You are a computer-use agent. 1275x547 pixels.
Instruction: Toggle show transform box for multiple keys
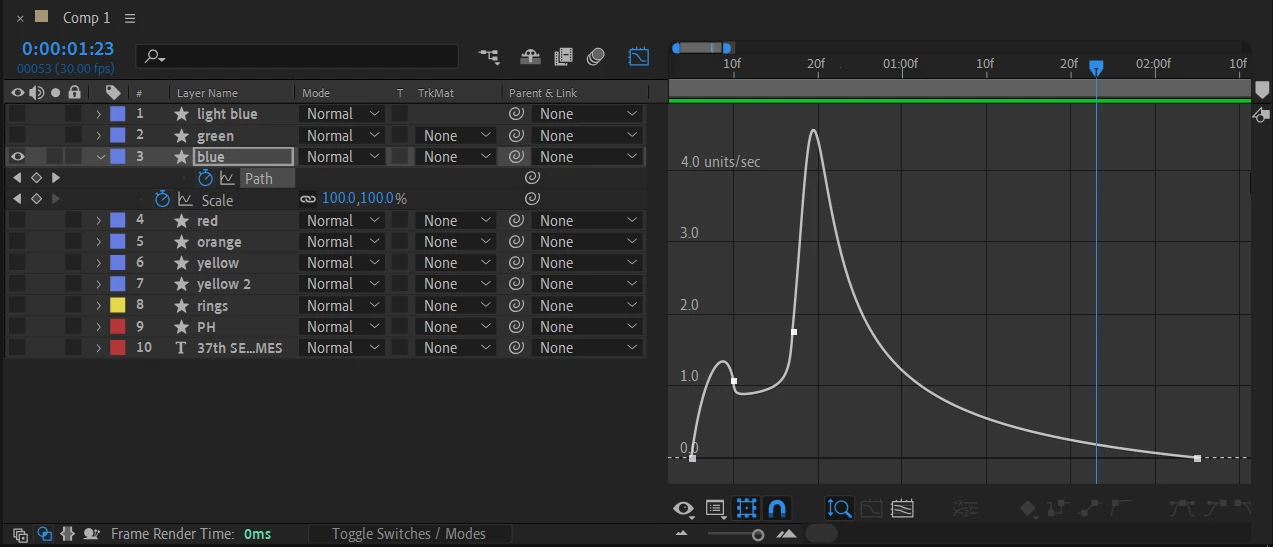746,508
